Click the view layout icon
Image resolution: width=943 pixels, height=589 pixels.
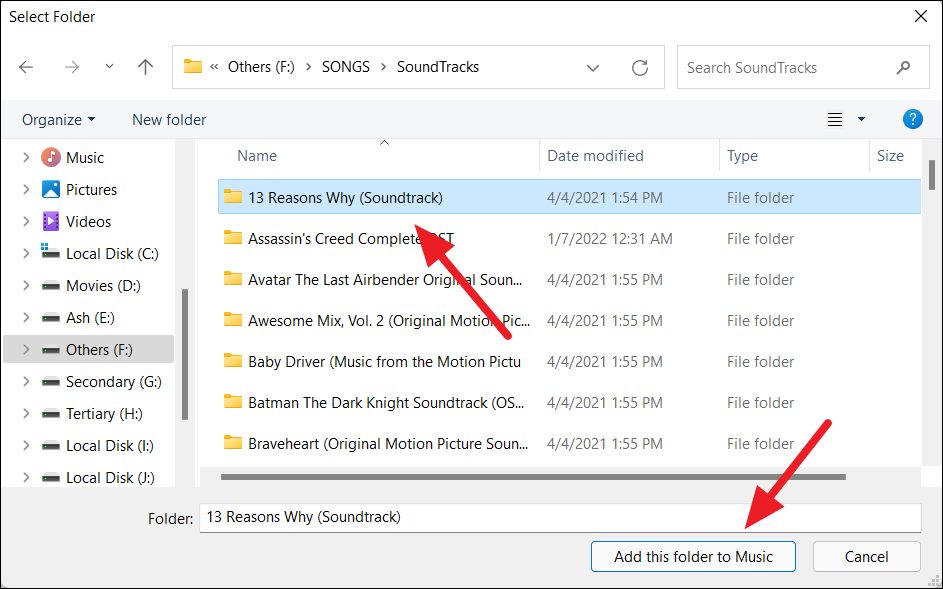click(835, 120)
